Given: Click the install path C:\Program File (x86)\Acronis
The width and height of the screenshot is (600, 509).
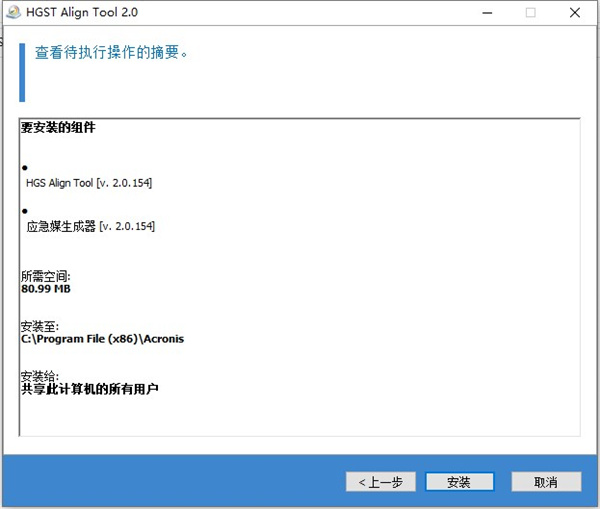Looking at the screenshot, I should (x=102, y=339).
